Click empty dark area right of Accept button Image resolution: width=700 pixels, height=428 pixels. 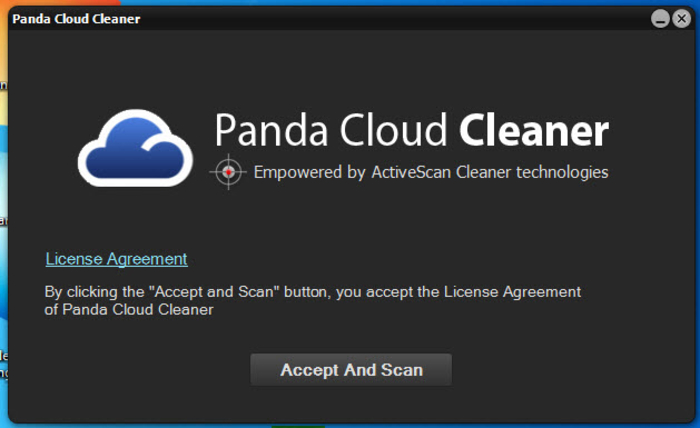[x=570, y=370]
